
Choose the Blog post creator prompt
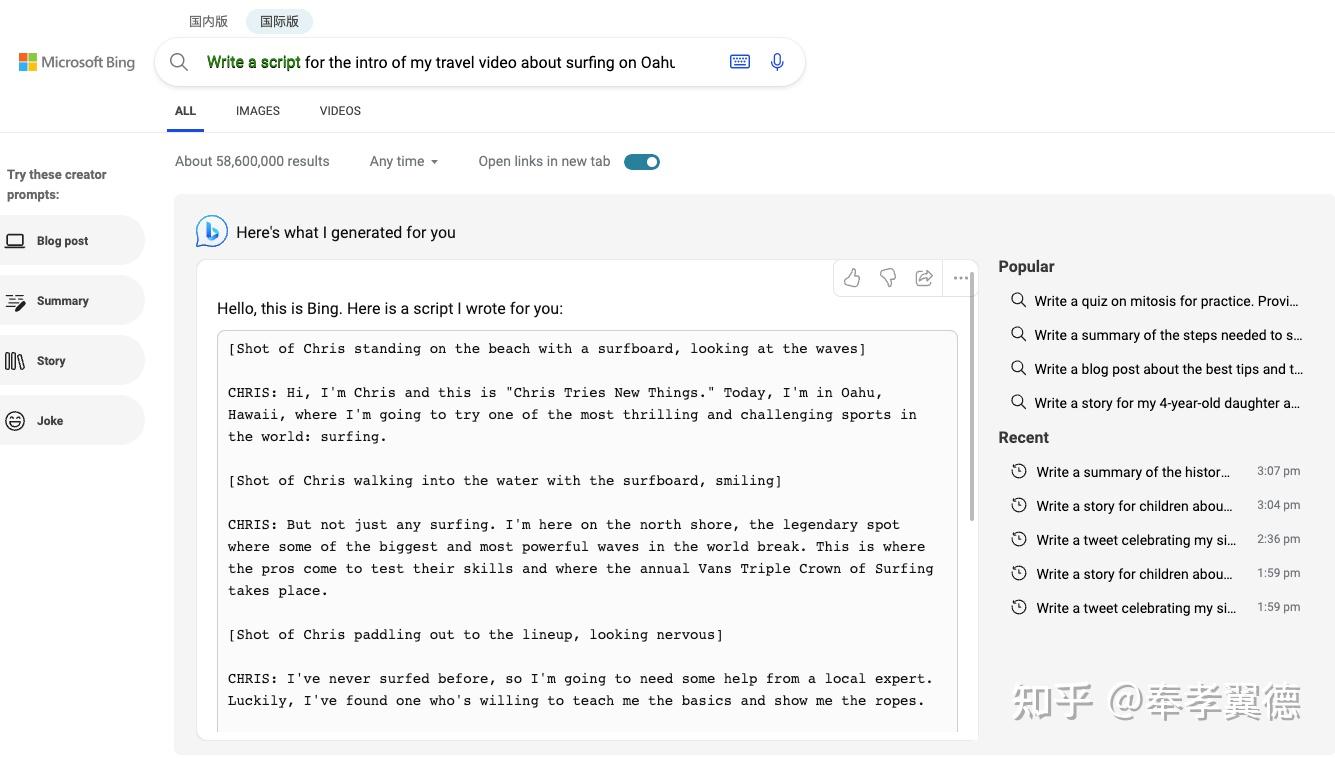70,241
